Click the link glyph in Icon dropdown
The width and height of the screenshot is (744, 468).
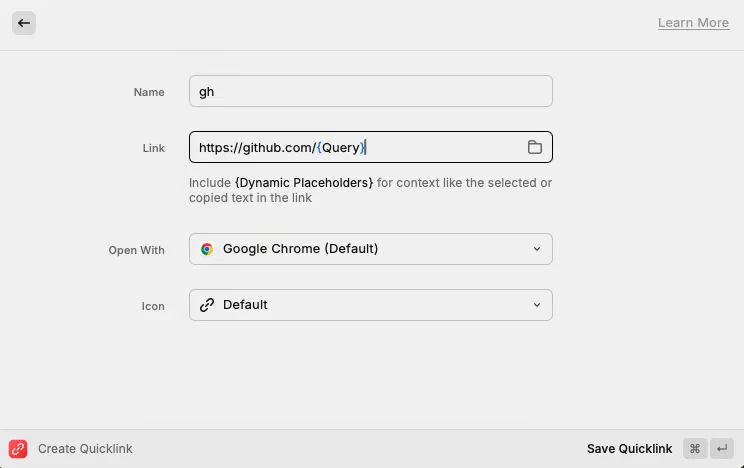tap(207, 305)
